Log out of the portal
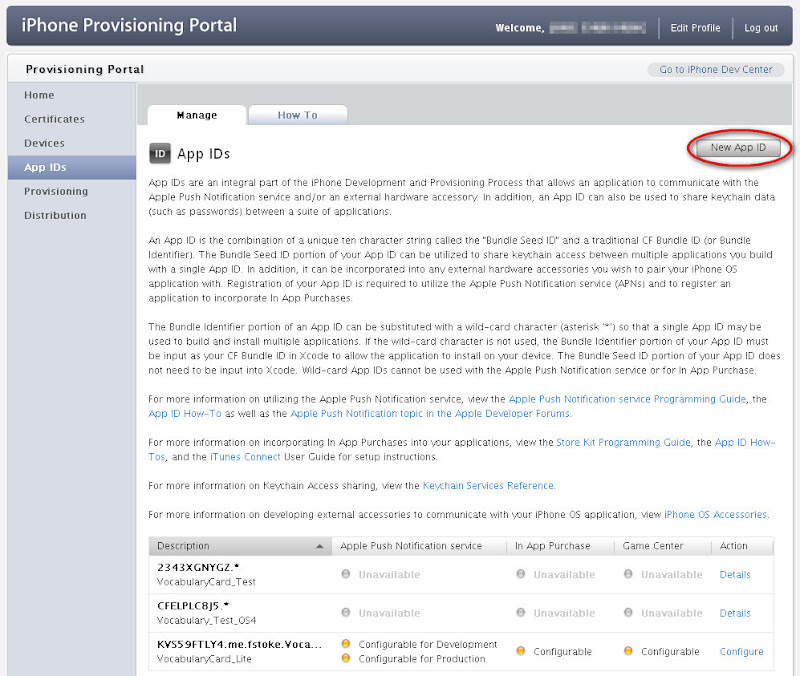Image resolution: width=800 pixels, height=676 pixels. pos(760,28)
